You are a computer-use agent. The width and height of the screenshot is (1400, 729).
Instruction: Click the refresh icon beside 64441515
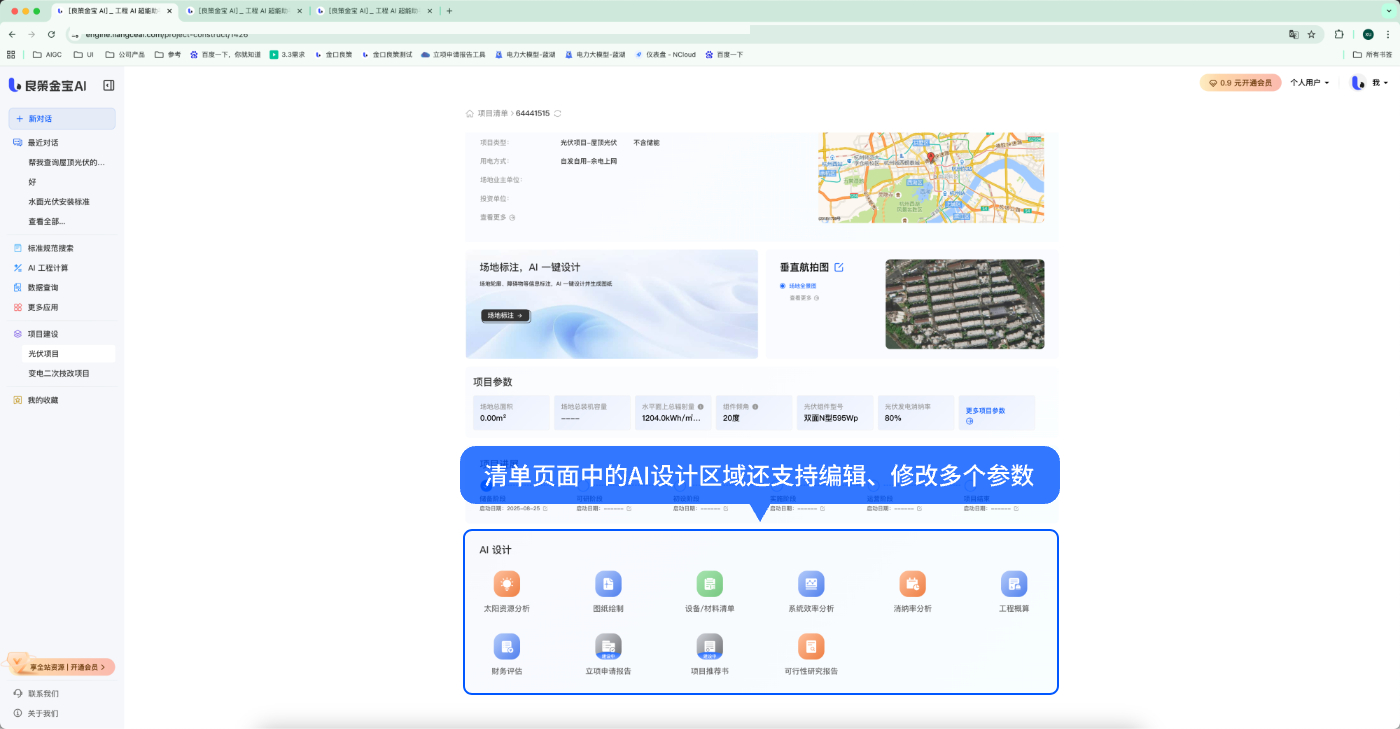pyautogui.click(x=558, y=113)
